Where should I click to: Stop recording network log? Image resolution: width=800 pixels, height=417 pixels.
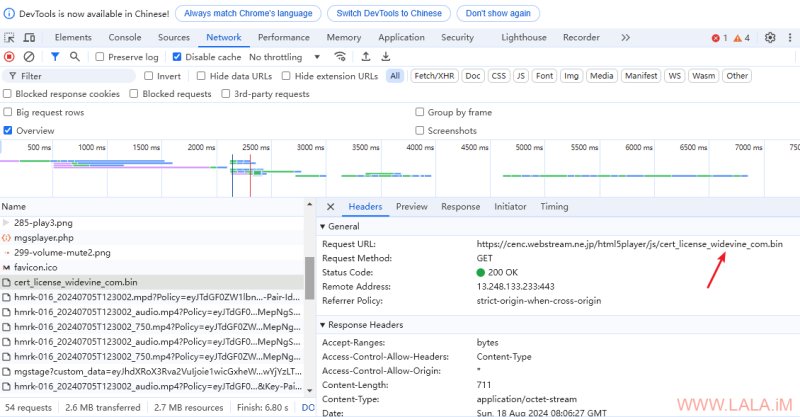[x=9, y=57]
